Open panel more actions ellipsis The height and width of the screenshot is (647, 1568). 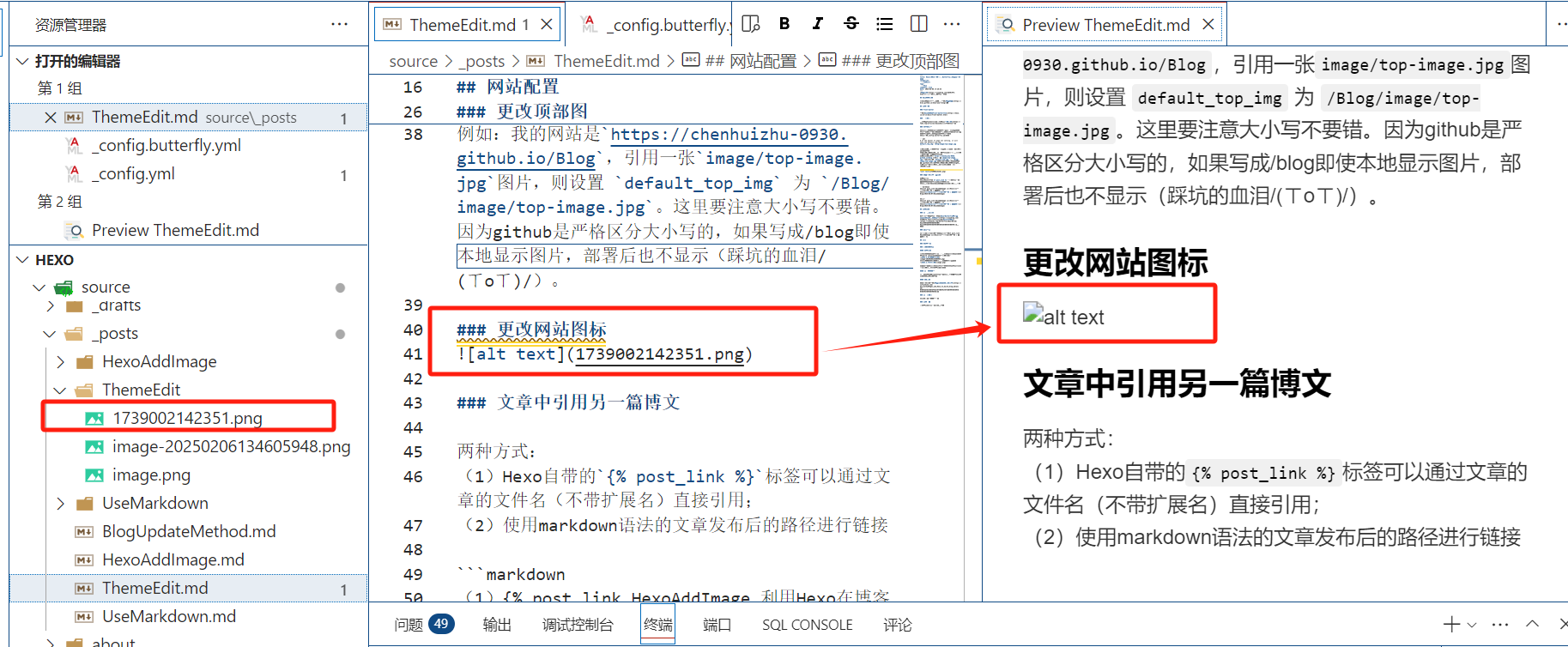coord(1500,625)
